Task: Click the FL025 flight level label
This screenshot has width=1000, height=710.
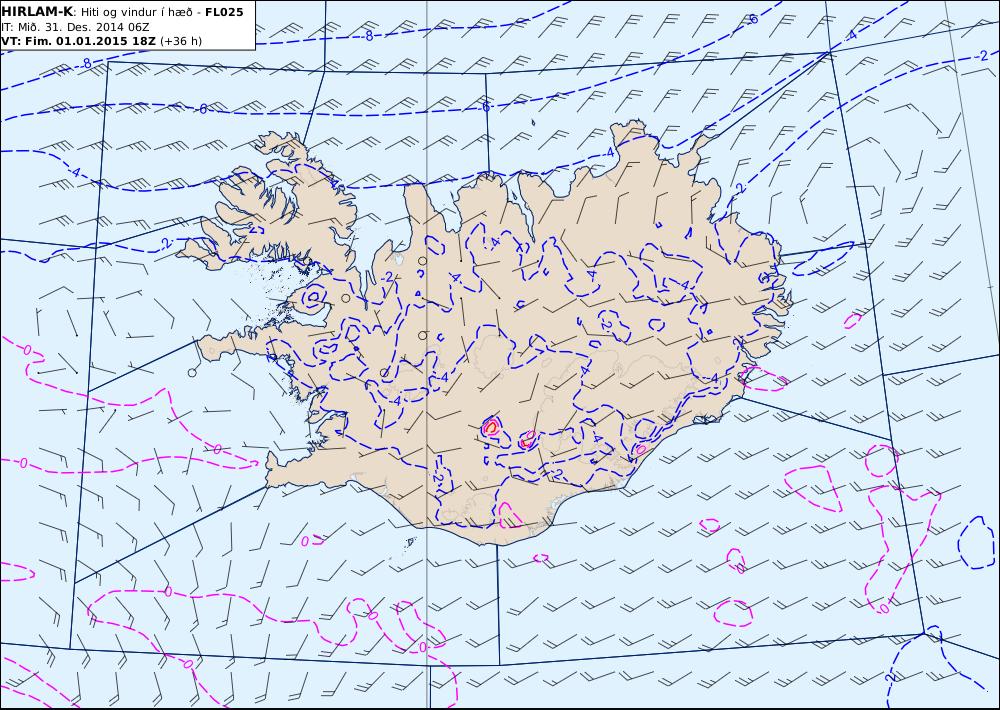Action: coord(224,12)
